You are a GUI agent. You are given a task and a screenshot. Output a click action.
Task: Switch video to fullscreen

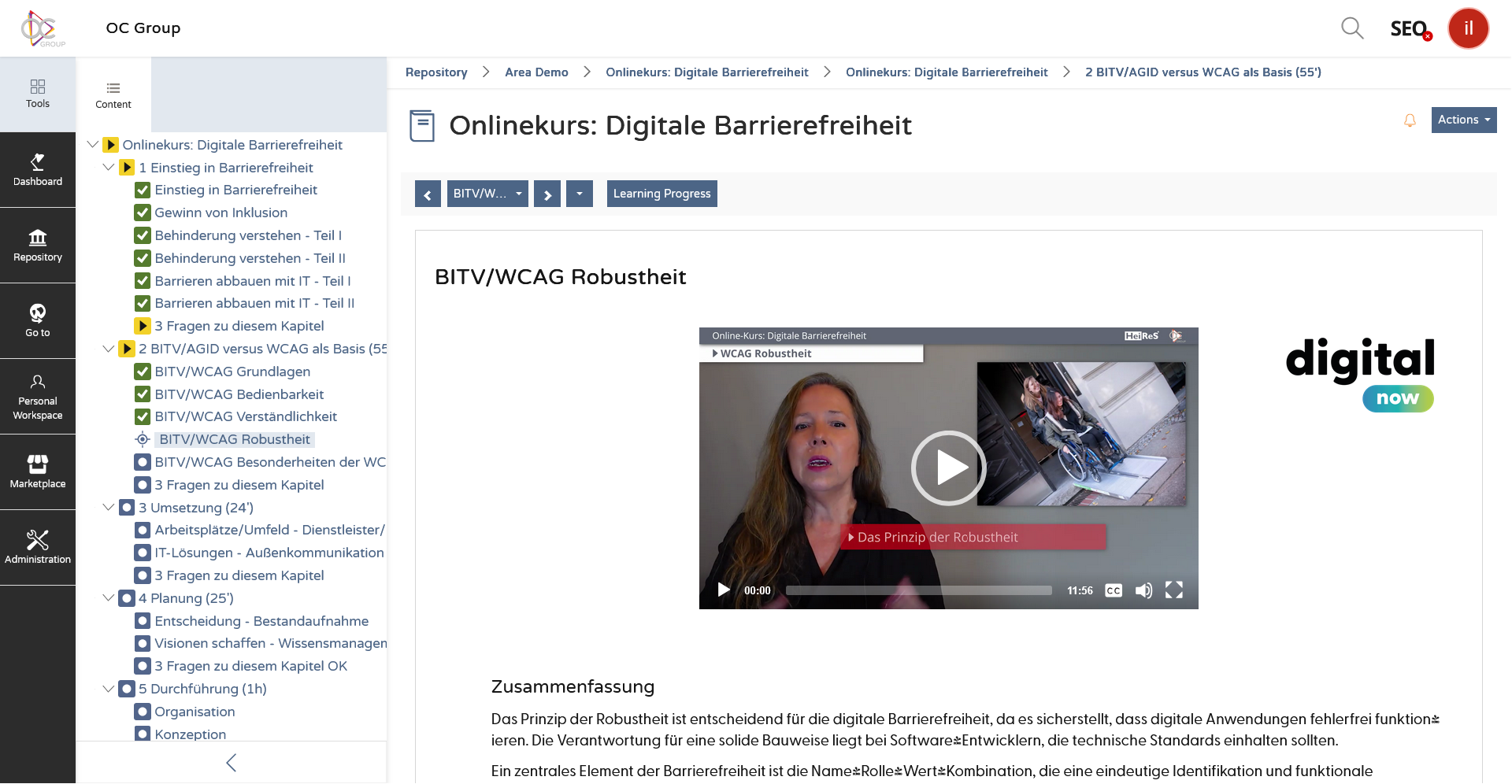pyautogui.click(x=1174, y=590)
